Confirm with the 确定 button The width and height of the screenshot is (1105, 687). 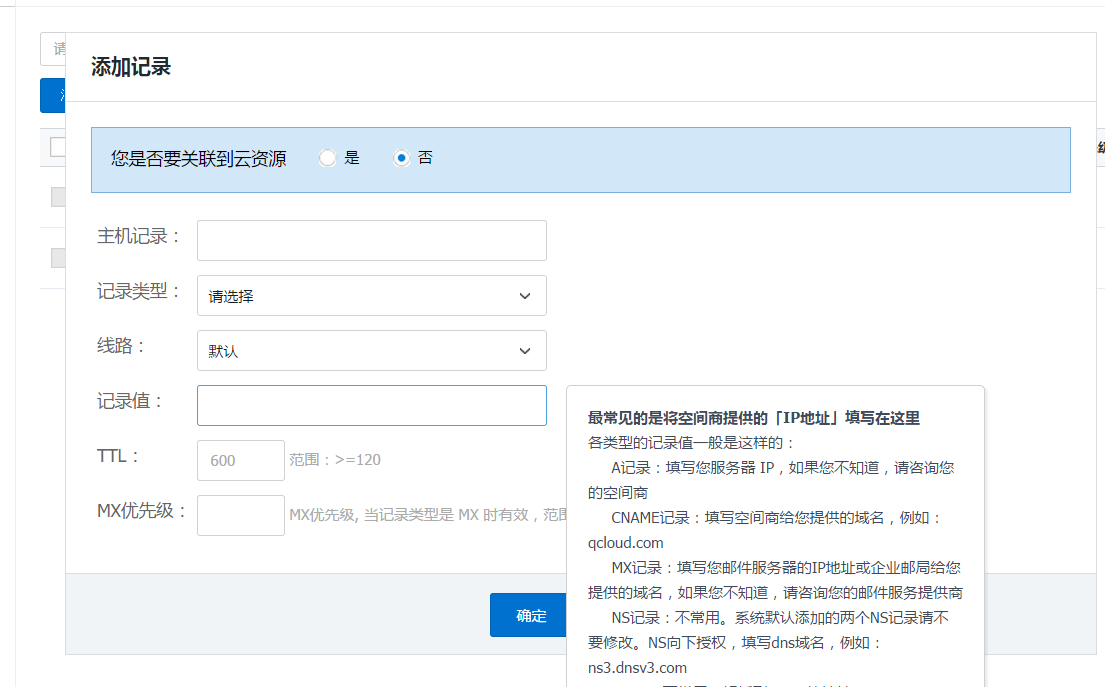point(529,615)
